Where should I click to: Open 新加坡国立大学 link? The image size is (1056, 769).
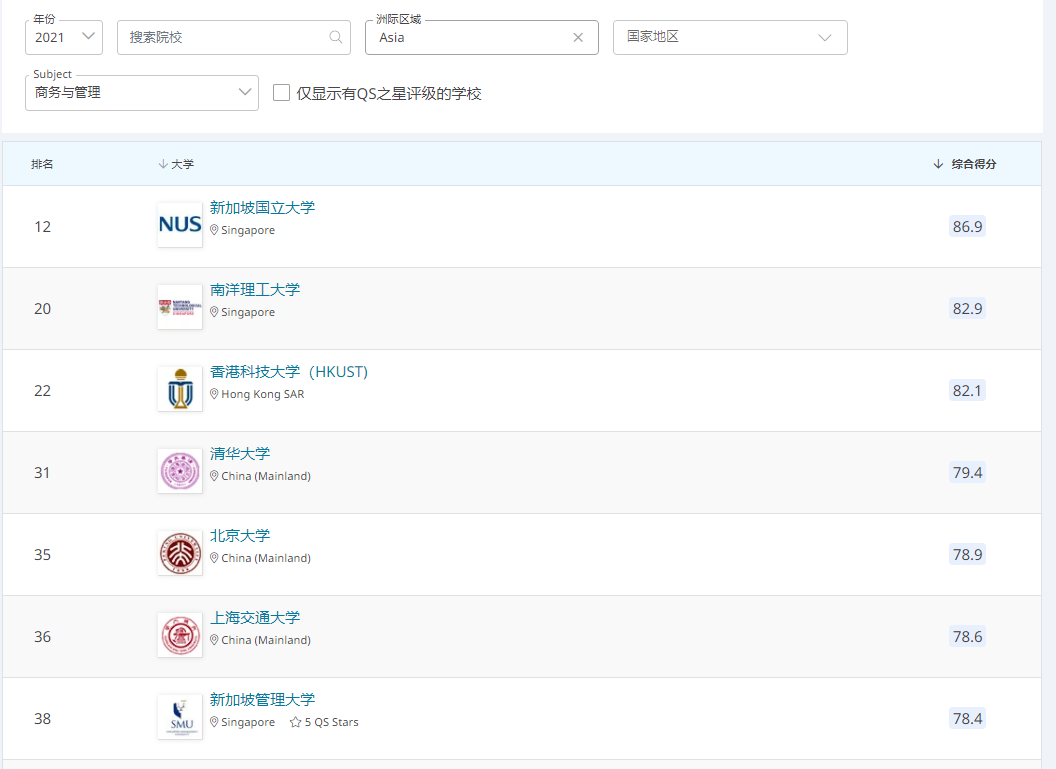(262, 207)
